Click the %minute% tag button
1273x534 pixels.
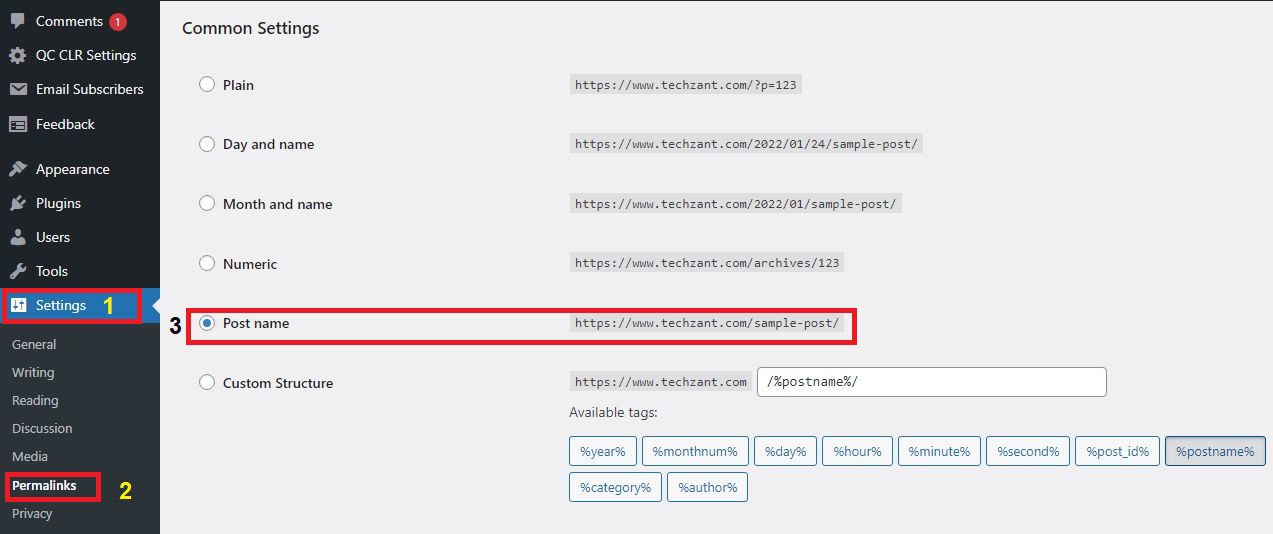[940, 451]
